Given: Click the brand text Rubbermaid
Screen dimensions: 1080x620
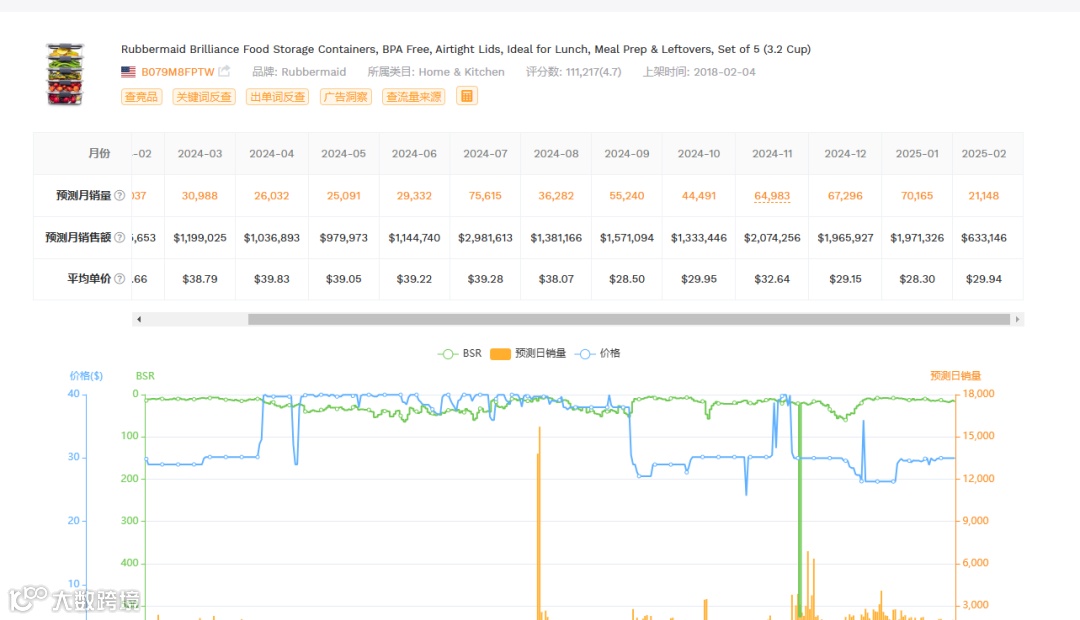Looking at the screenshot, I should click(x=313, y=72).
